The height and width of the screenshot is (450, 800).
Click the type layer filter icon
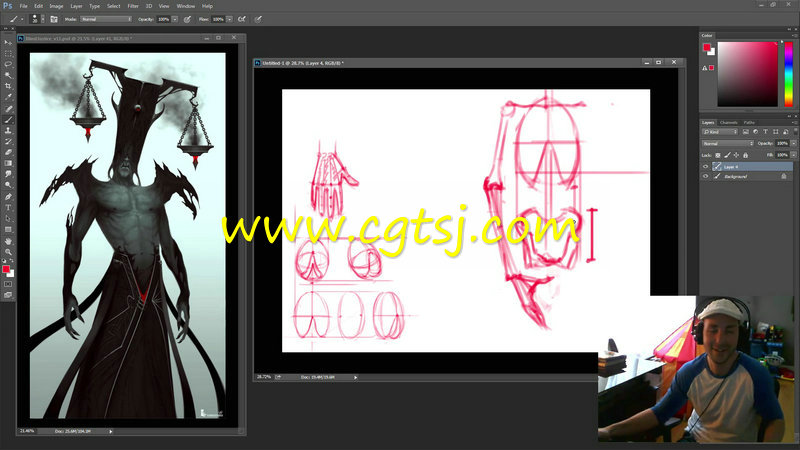pyautogui.click(x=765, y=132)
